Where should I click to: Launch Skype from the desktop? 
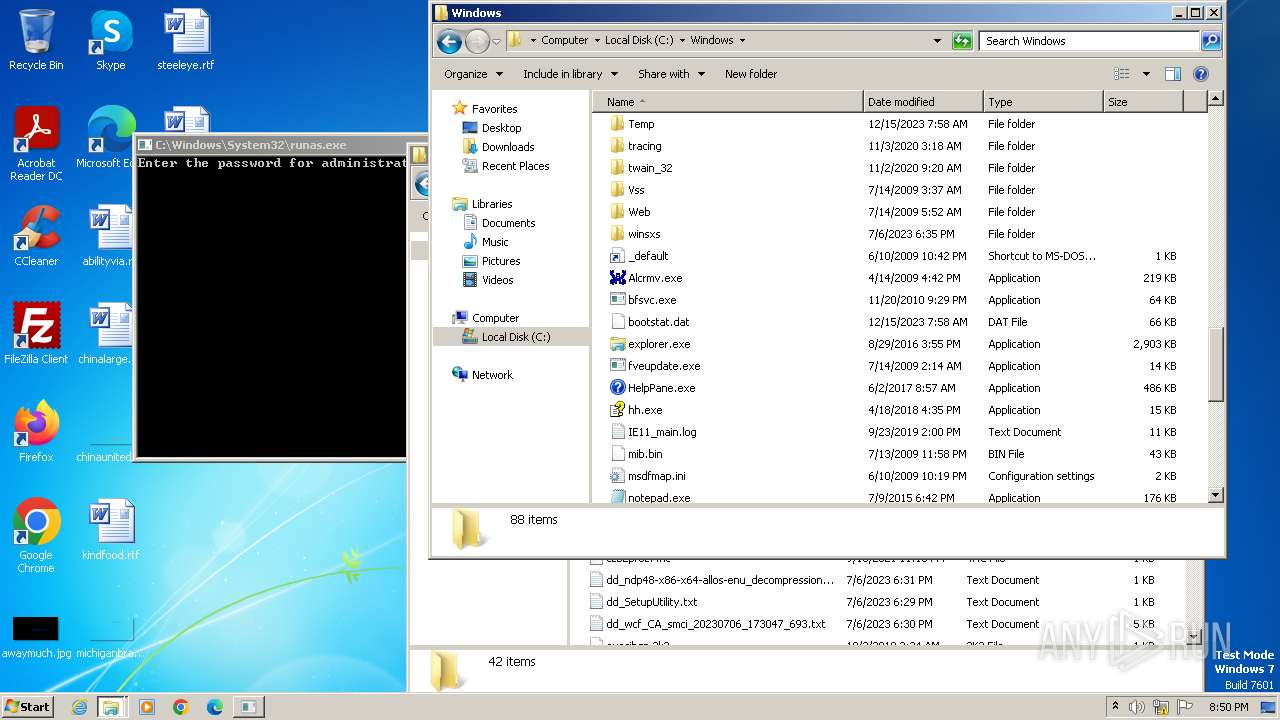tap(110, 40)
